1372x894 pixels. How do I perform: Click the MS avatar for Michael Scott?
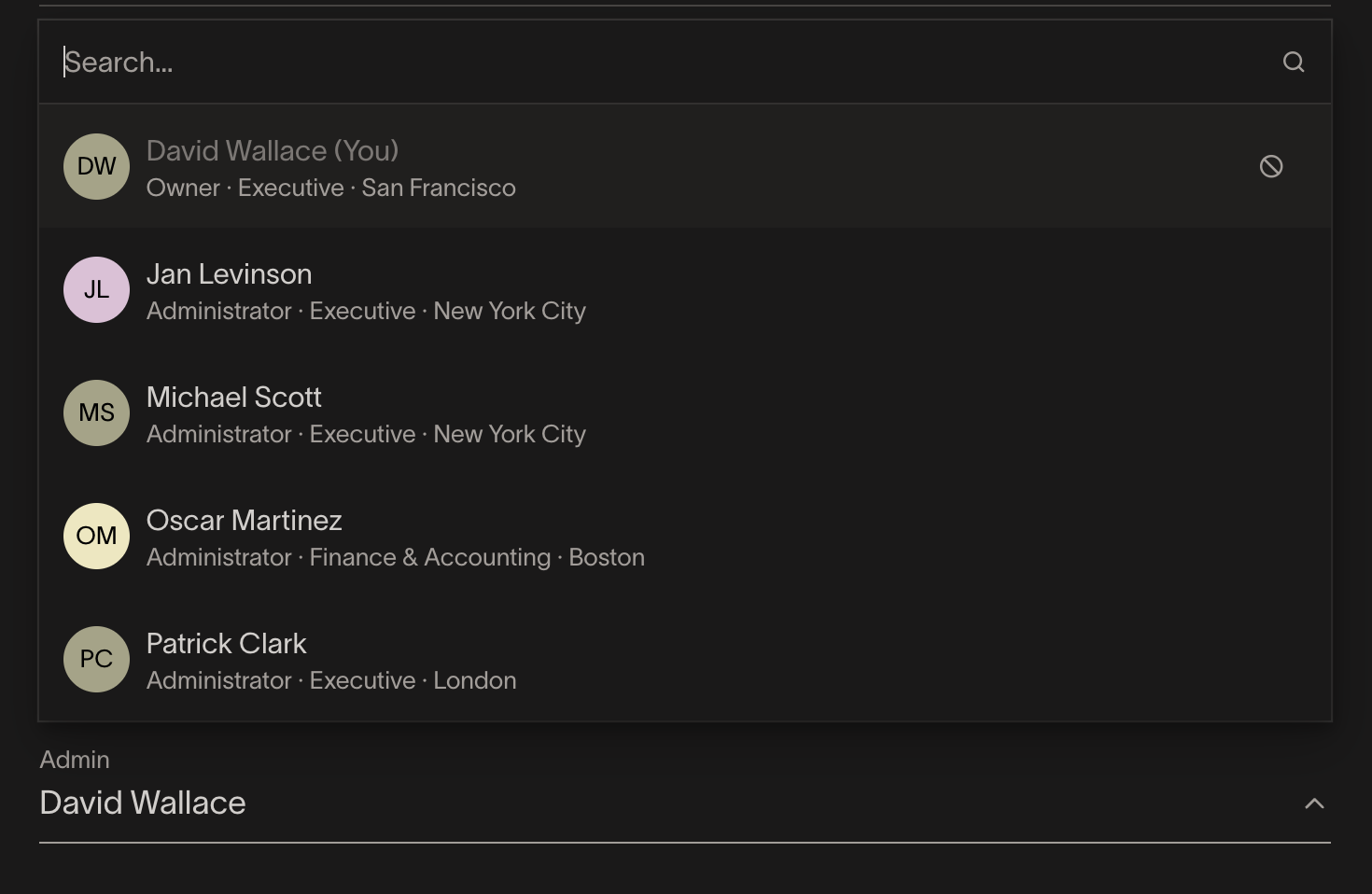point(96,412)
